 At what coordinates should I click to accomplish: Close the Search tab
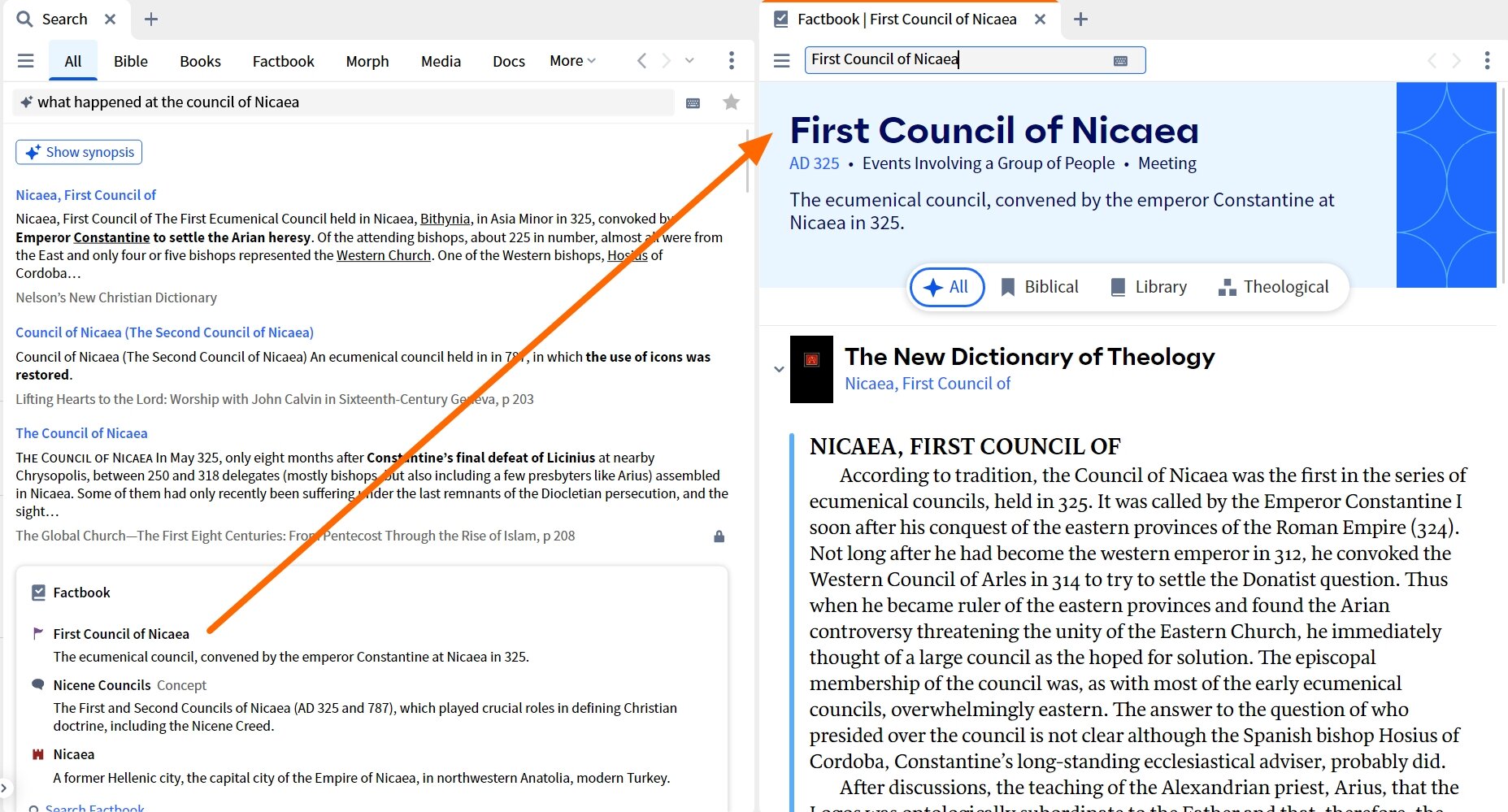(111, 19)
